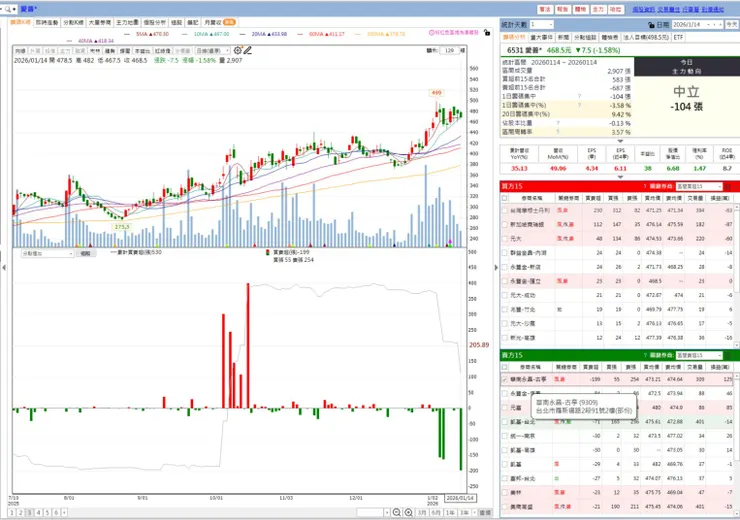Expand arrow below the statistics summary

point(620,141)
